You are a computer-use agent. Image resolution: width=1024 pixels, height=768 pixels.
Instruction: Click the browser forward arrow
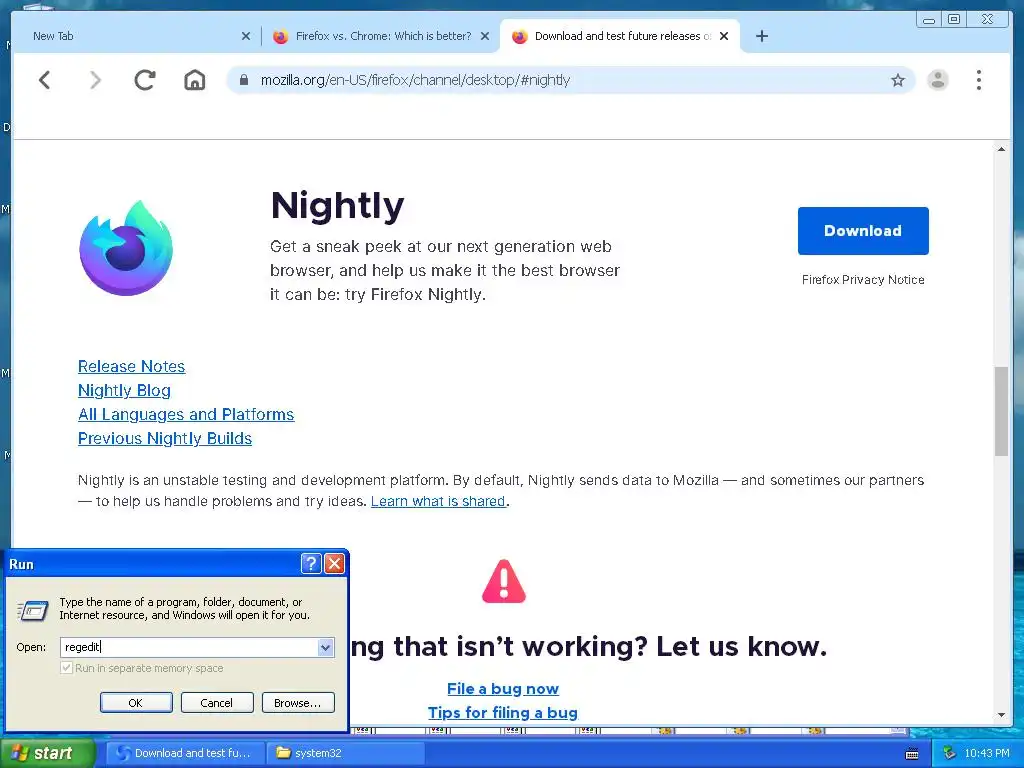coord(95,80)
